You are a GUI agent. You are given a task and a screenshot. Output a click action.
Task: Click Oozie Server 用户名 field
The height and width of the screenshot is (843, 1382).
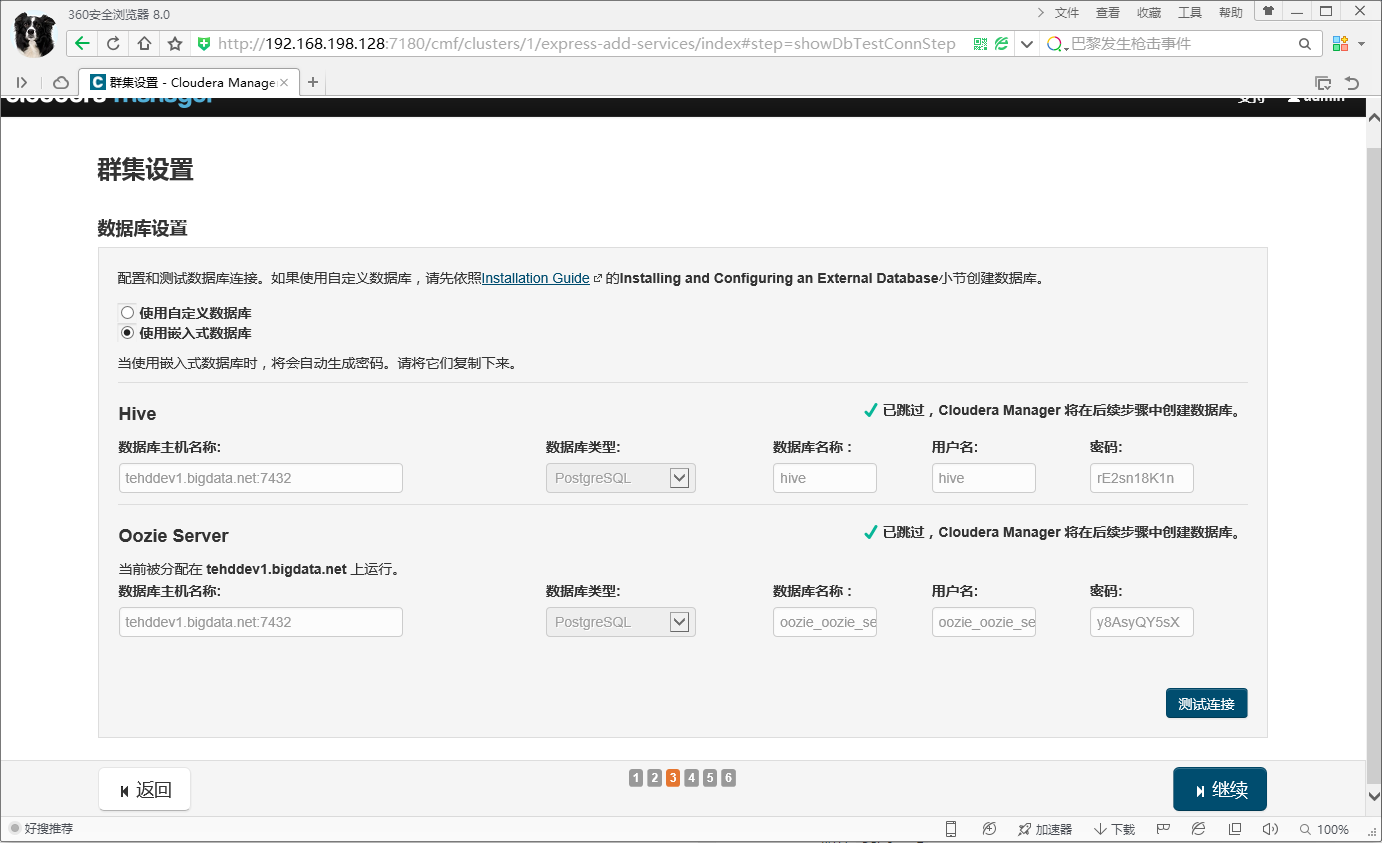click(x=984, y=622)
